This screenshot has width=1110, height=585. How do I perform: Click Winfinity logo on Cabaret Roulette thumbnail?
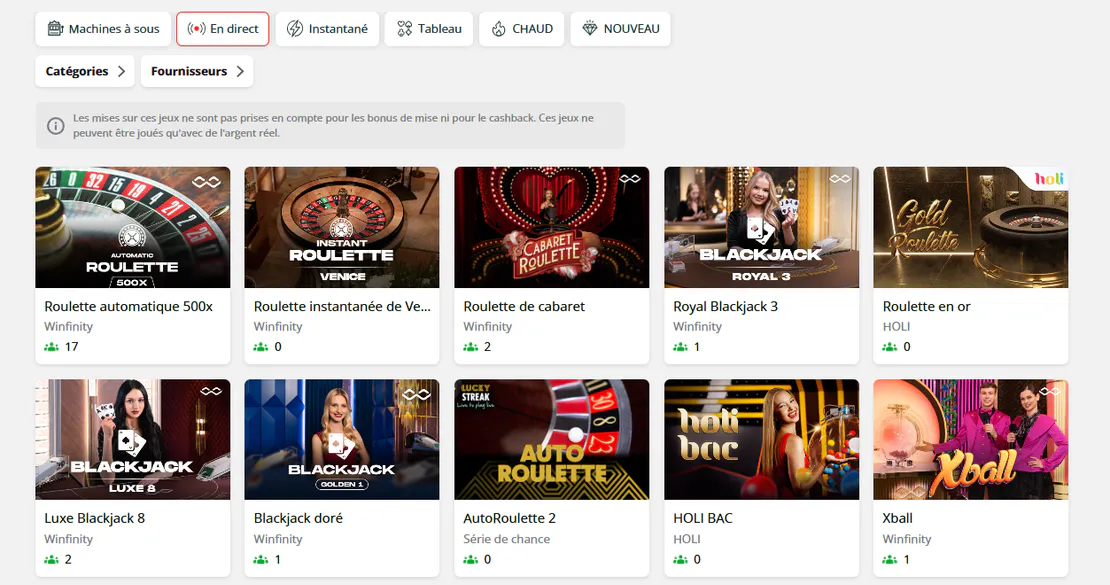coord(629,178)
